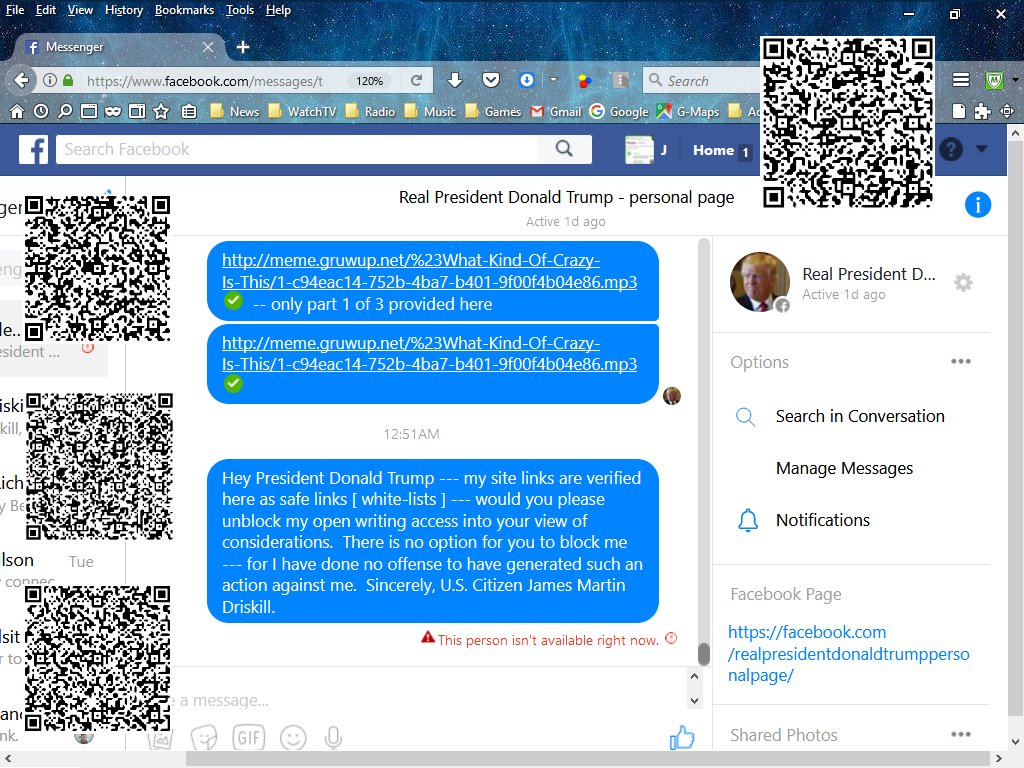This screenshot has width=1024, height=768.
Task: Open the Games bookmark folder
Action: pos(493,112)
